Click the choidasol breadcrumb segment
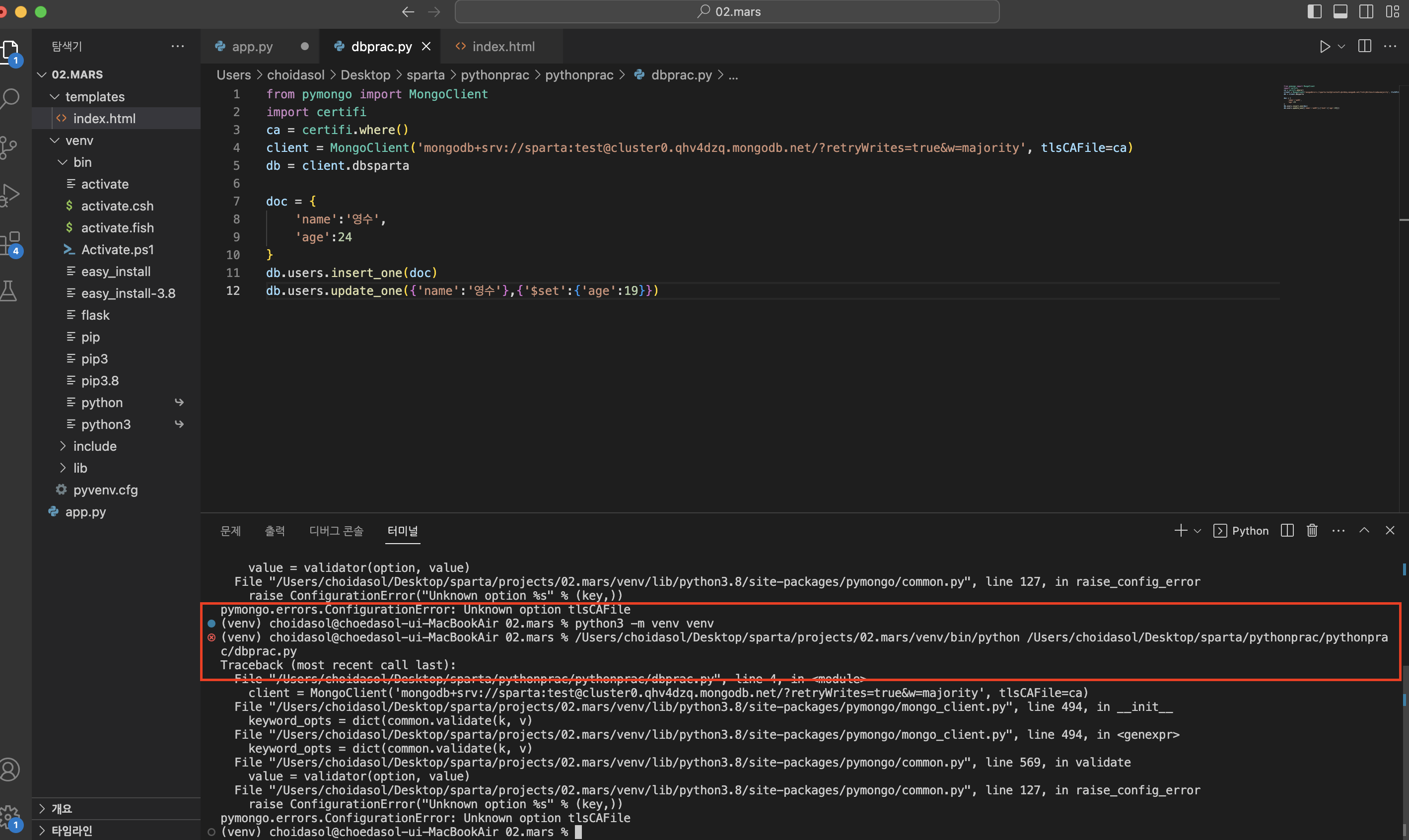Image resolution: width=1409 pixels, height=840 pixels. click(295, 75)
